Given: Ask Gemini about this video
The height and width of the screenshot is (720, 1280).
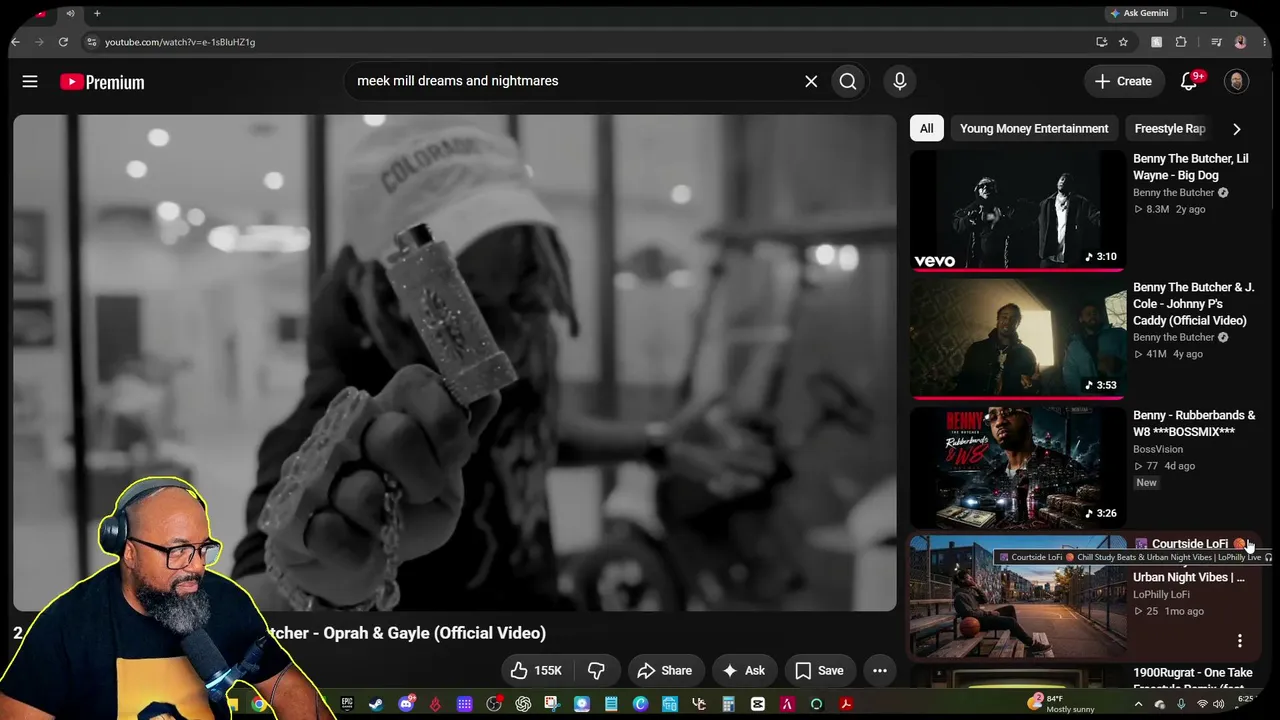Looking at the screenshot, I should (744, 670).
